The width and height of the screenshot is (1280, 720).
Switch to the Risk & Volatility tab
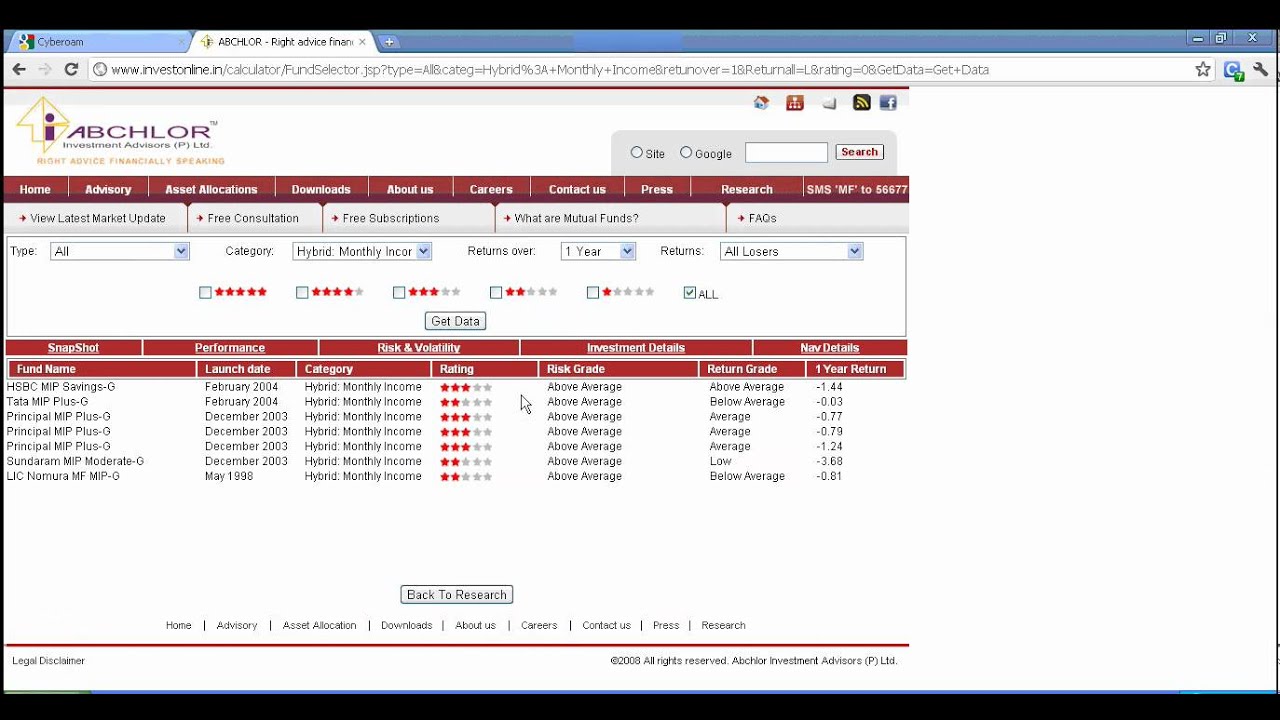(x=419, y=348)
